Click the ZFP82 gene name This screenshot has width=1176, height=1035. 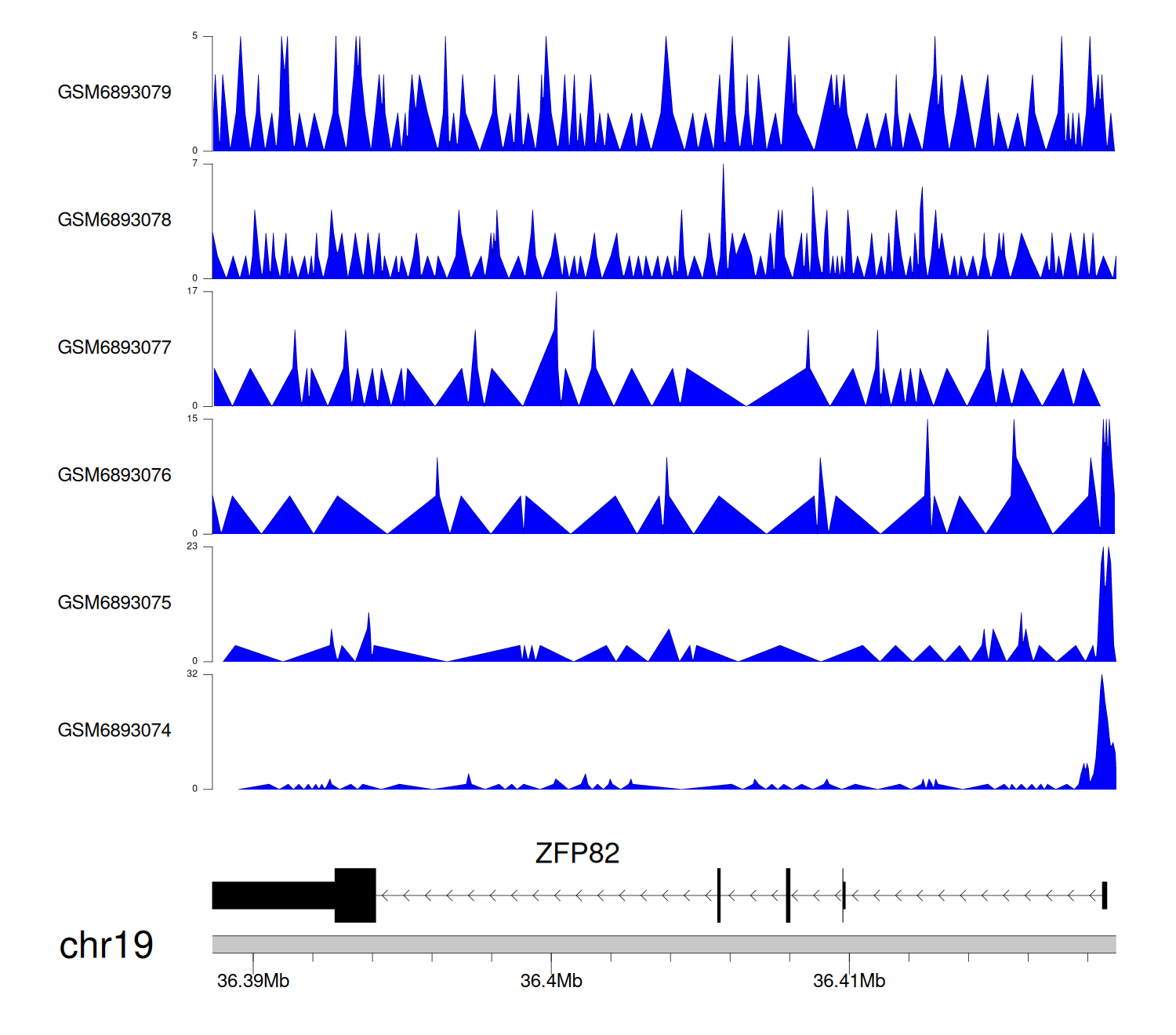click(x=577, y=853)
